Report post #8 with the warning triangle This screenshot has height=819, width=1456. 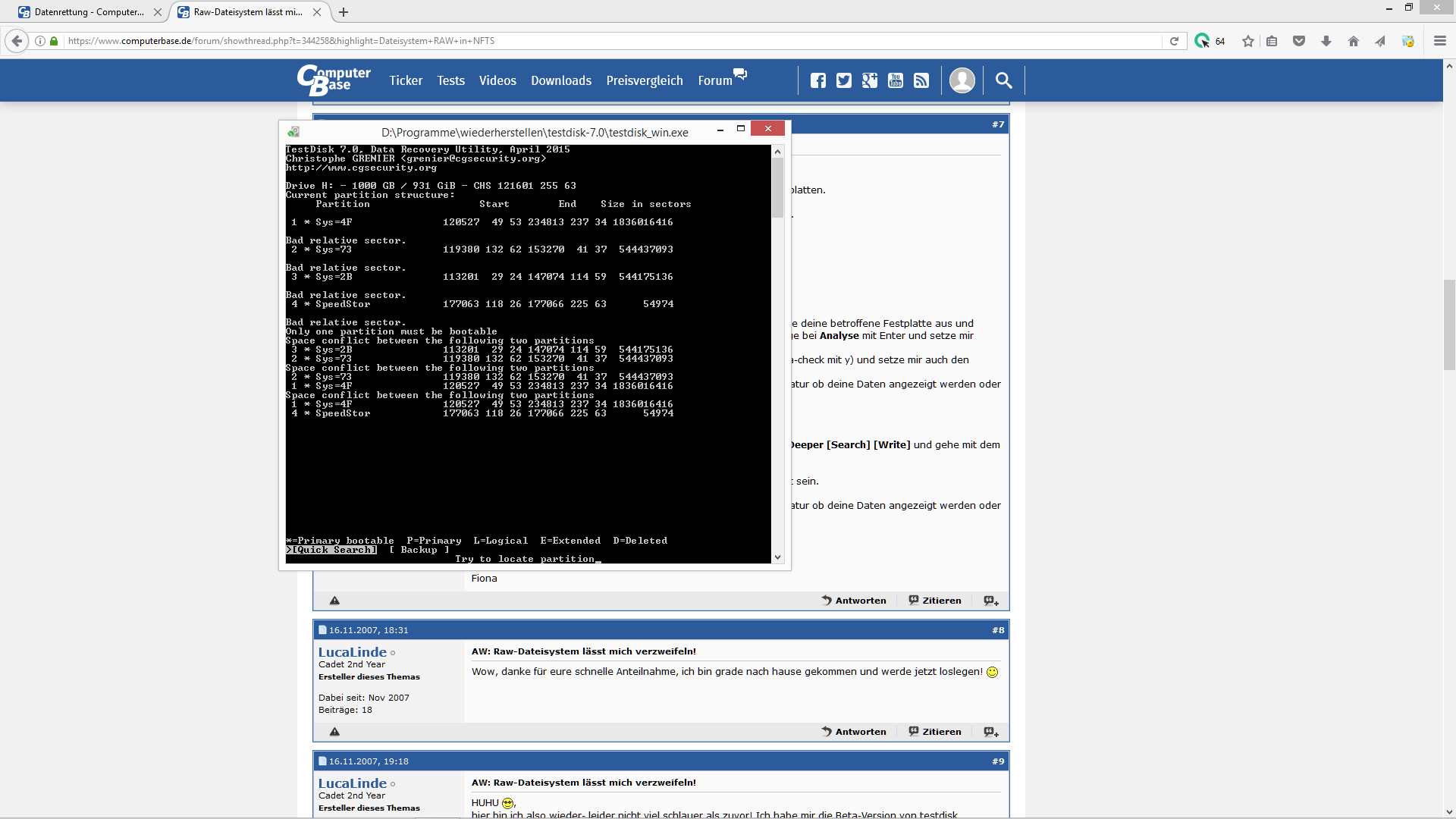(334, 732)
